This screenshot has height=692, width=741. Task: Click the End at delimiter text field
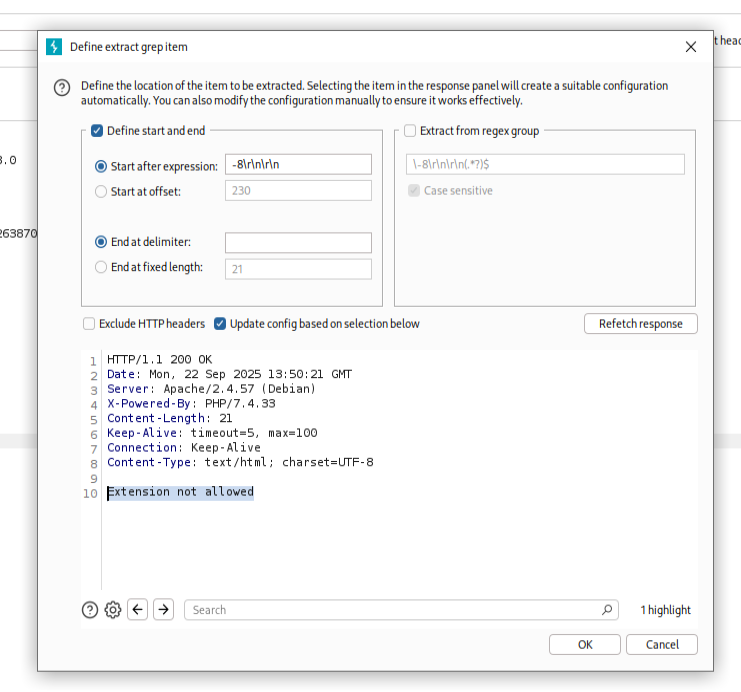pyautogui.click(x=298, y=243)
